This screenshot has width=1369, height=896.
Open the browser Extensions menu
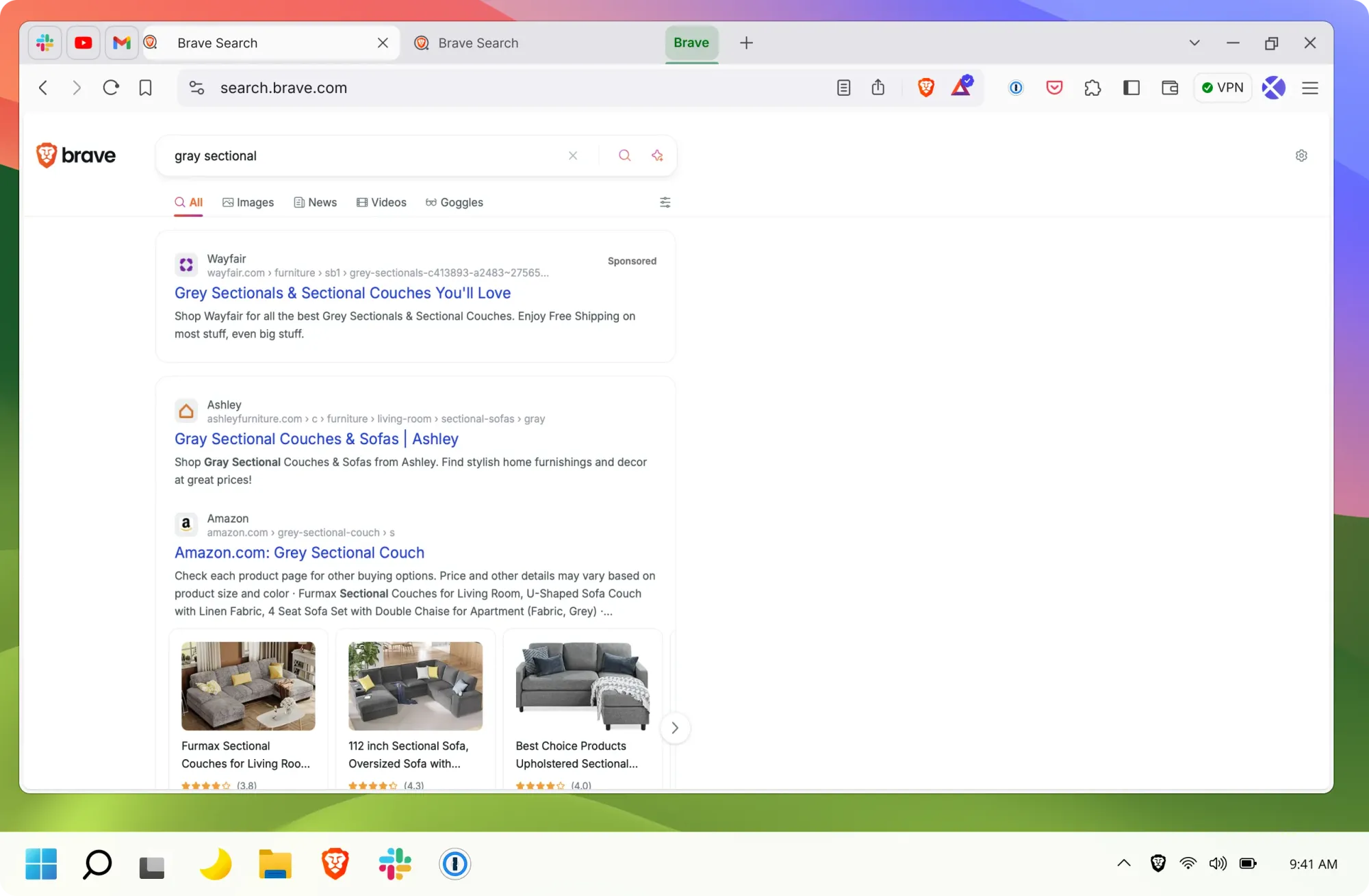1093,88
